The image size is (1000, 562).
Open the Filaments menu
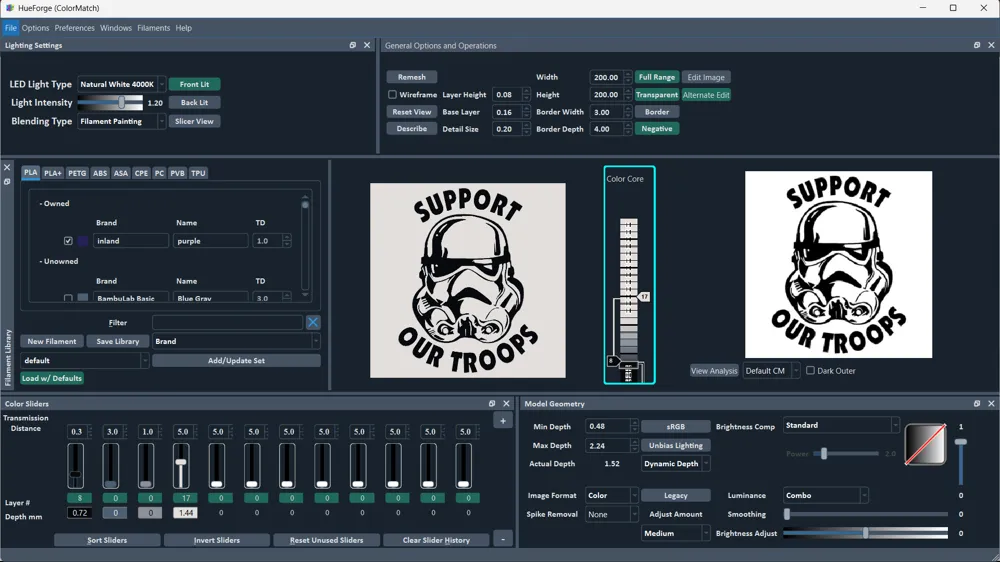154,28
